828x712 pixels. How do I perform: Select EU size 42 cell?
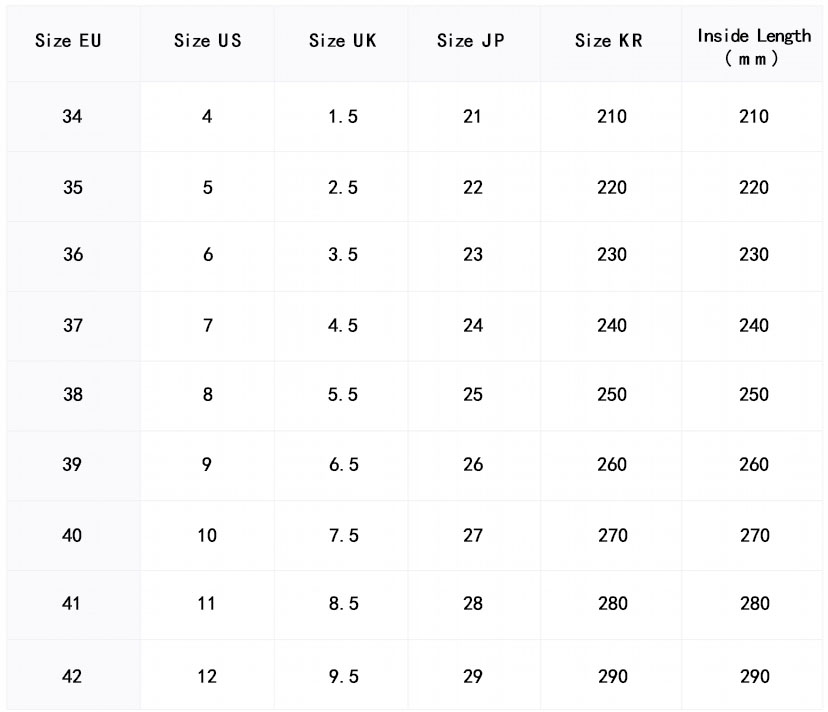[72, 676]
